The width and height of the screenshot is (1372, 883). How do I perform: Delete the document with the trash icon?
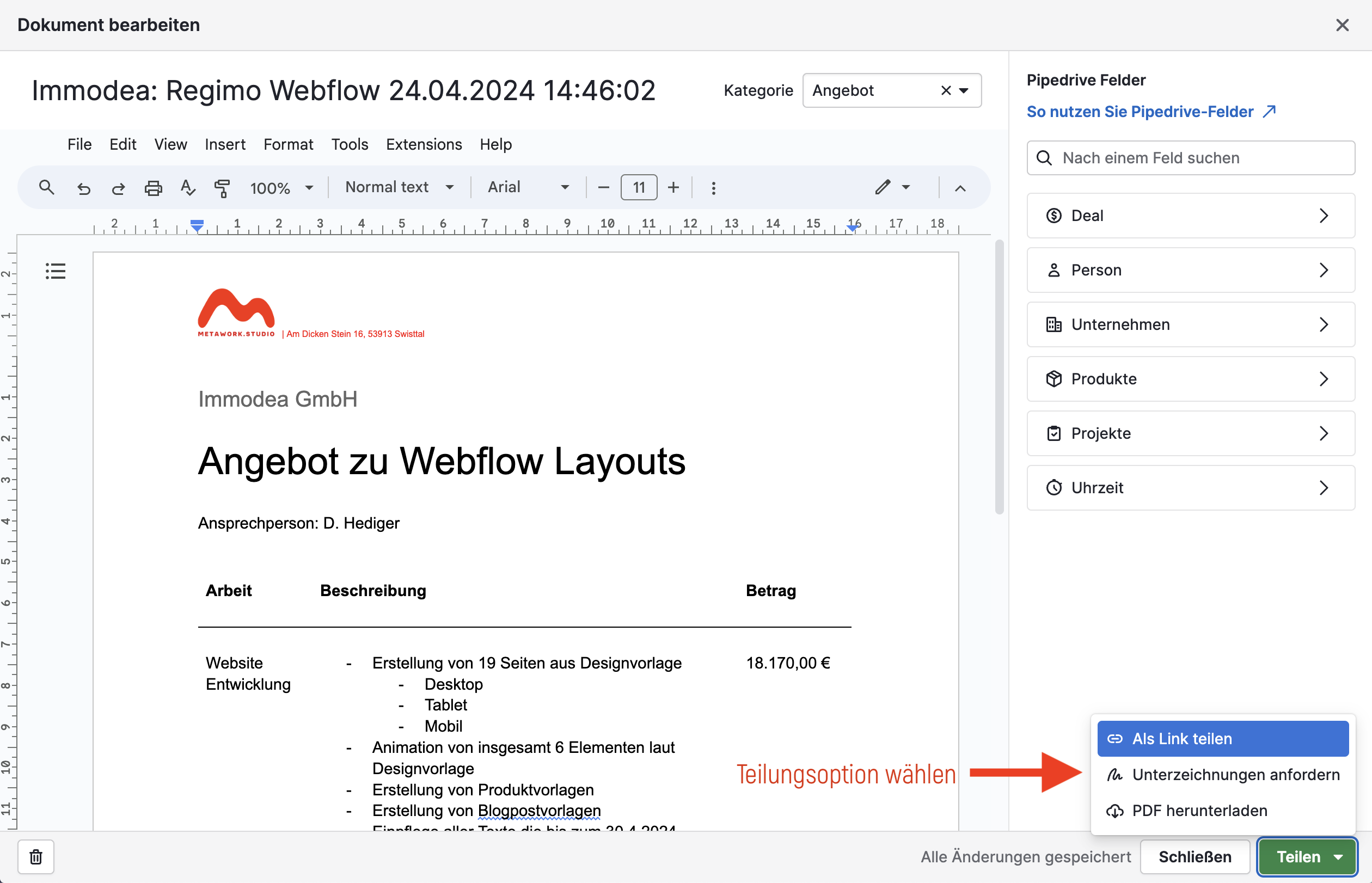point(36,857)
